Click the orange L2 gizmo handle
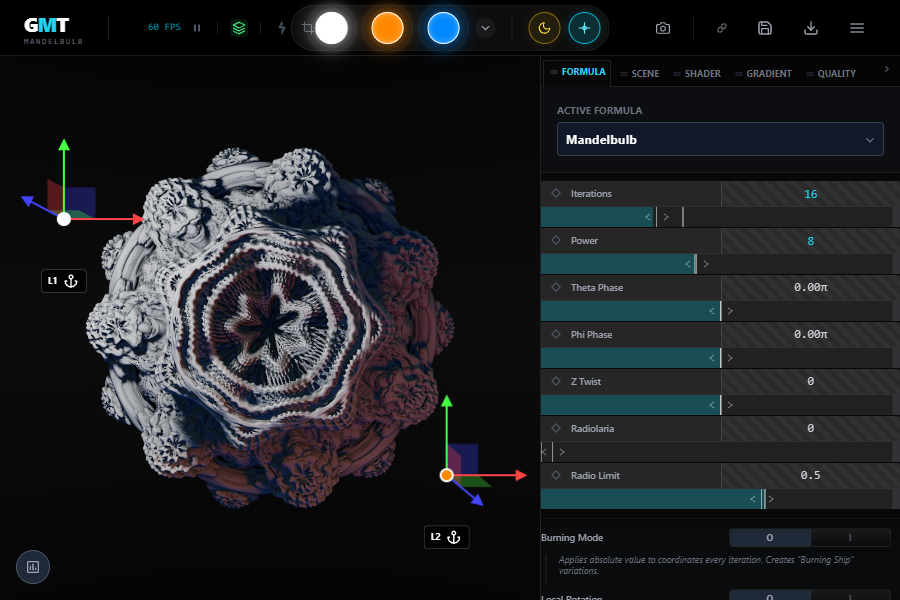 447,475
